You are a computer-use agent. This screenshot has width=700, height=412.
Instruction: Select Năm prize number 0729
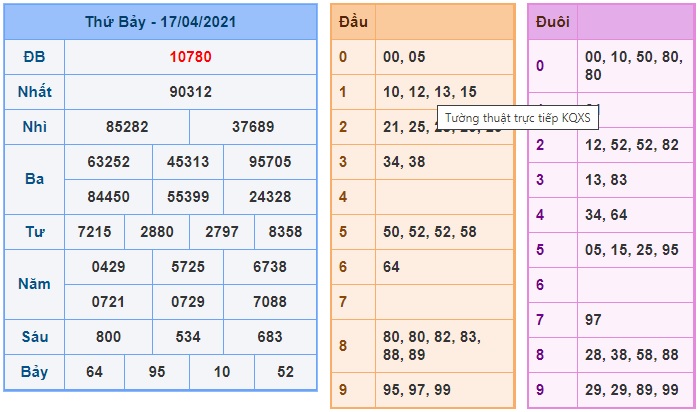[188, 302]
